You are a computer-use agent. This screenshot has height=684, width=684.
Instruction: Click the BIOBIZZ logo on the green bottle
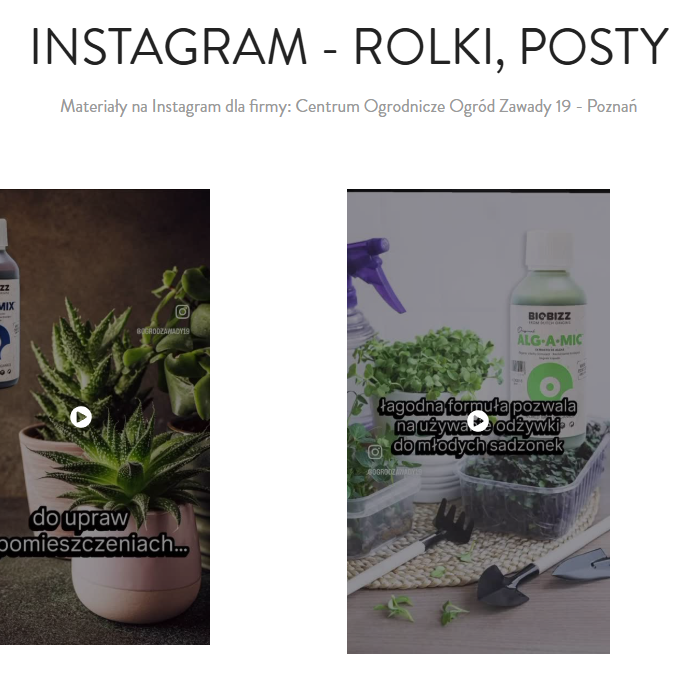pyautogui.click(x=549, y=317)
